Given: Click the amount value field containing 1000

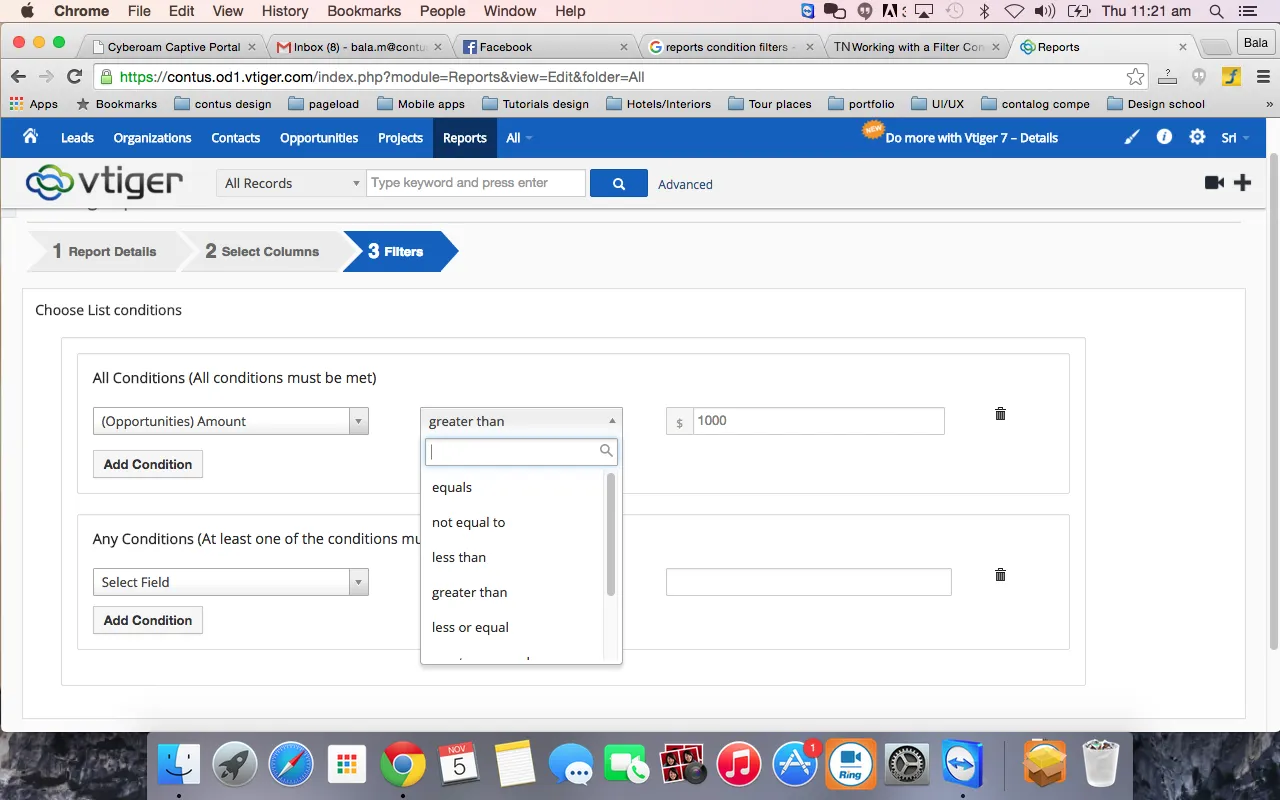Looking at the screenshot, I should point(818,421).
